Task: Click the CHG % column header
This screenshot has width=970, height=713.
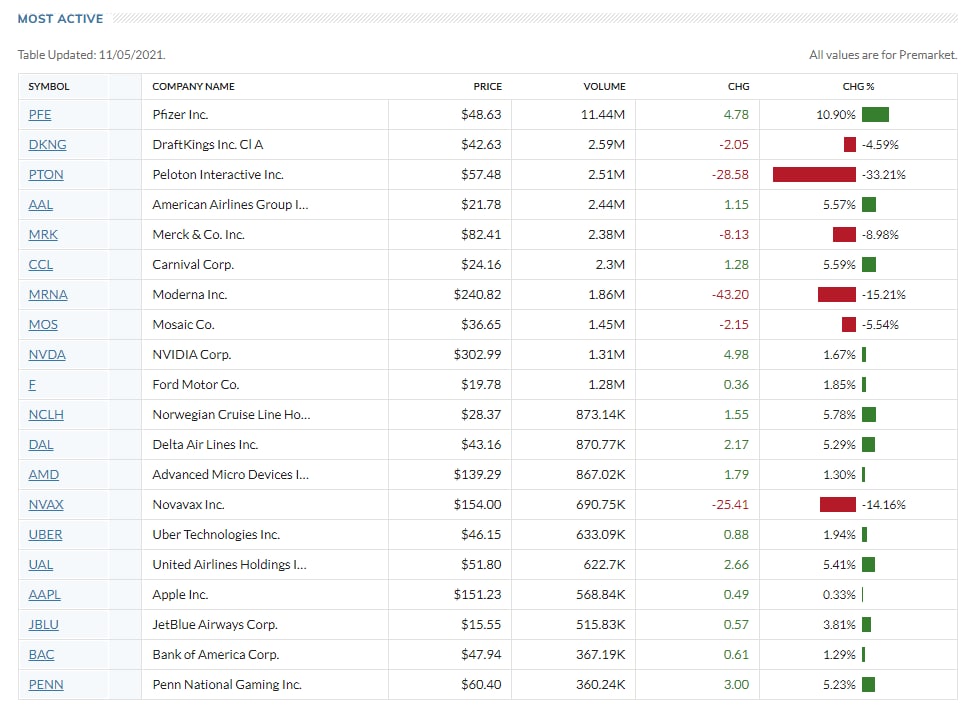Action: tap(858, 87)
